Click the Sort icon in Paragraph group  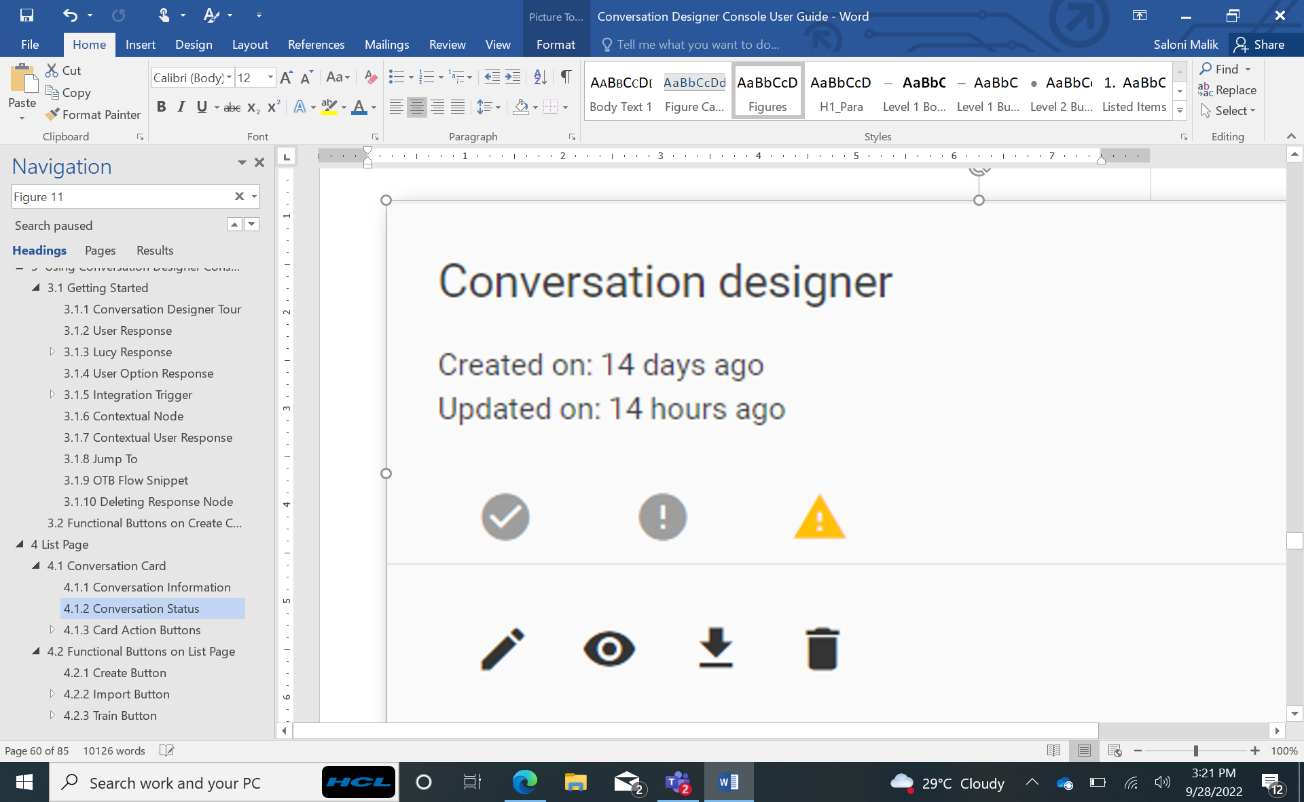(x=540, y=77)
